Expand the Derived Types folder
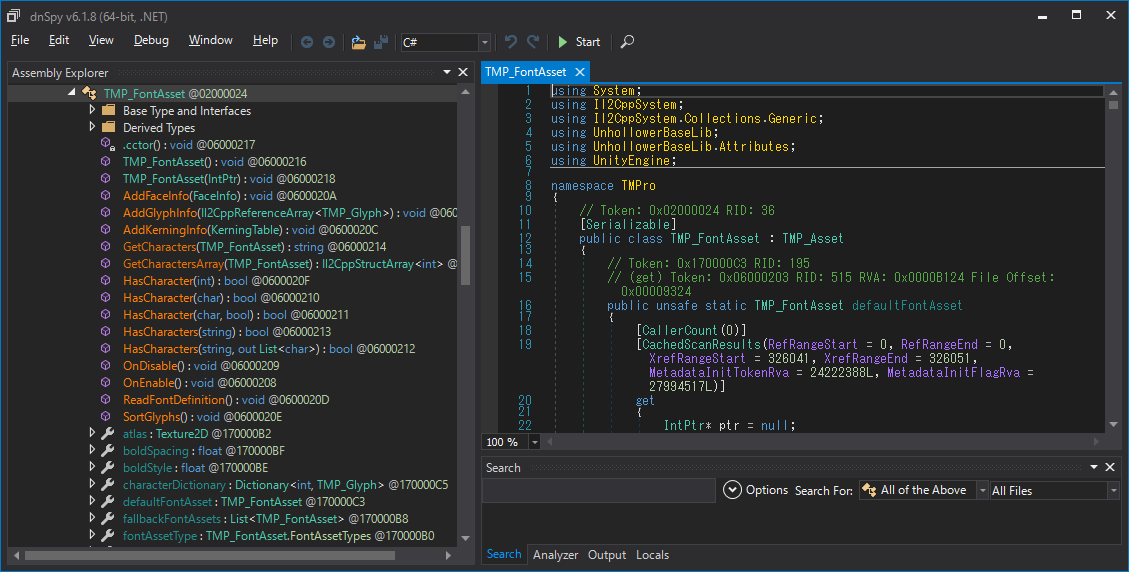Screen dimensions: 1129x572 [x=92, y=127]
